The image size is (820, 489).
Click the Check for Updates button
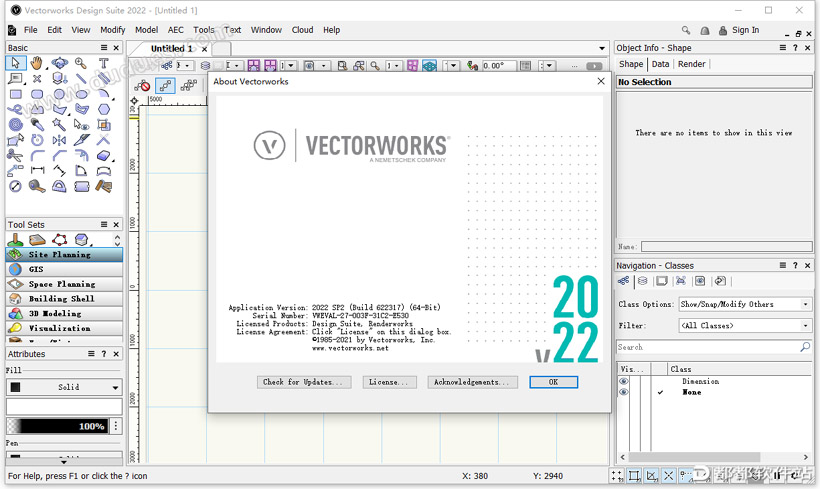click(303, 382)
